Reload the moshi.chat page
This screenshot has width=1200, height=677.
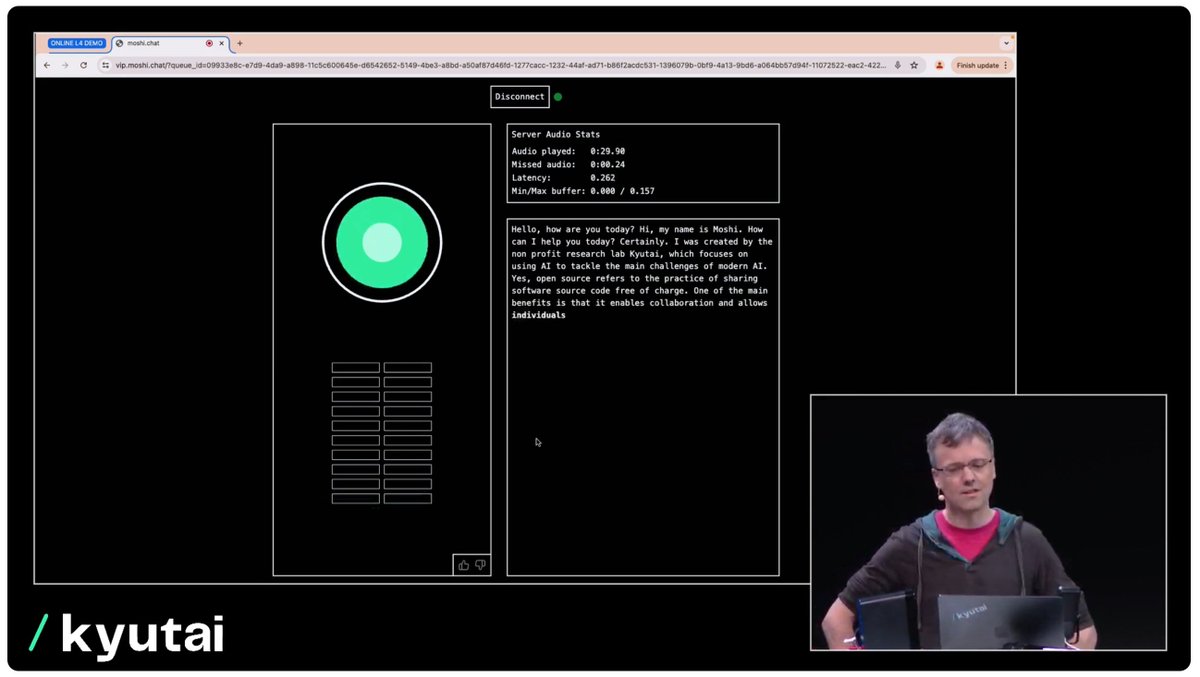(83, 65)
